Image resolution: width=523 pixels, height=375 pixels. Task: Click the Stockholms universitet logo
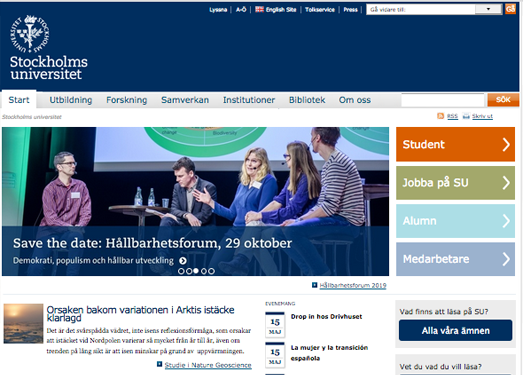pos(49,47)
